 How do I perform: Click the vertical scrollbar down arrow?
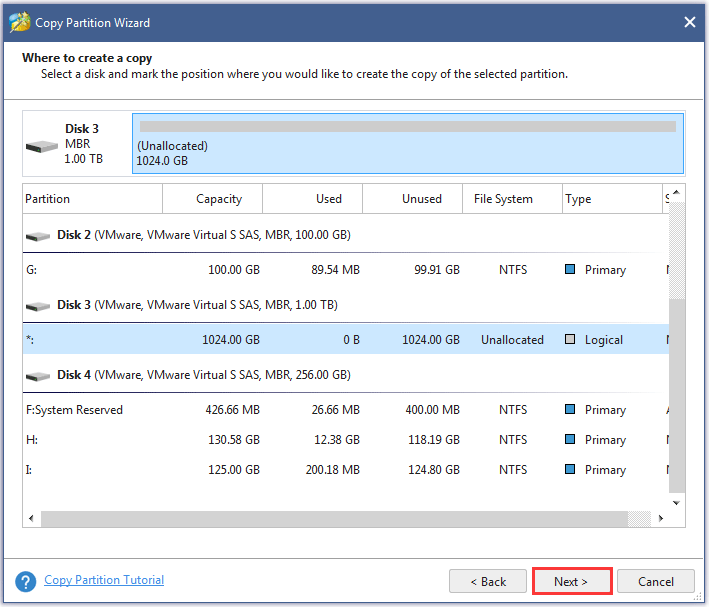(x=676, y=503)
